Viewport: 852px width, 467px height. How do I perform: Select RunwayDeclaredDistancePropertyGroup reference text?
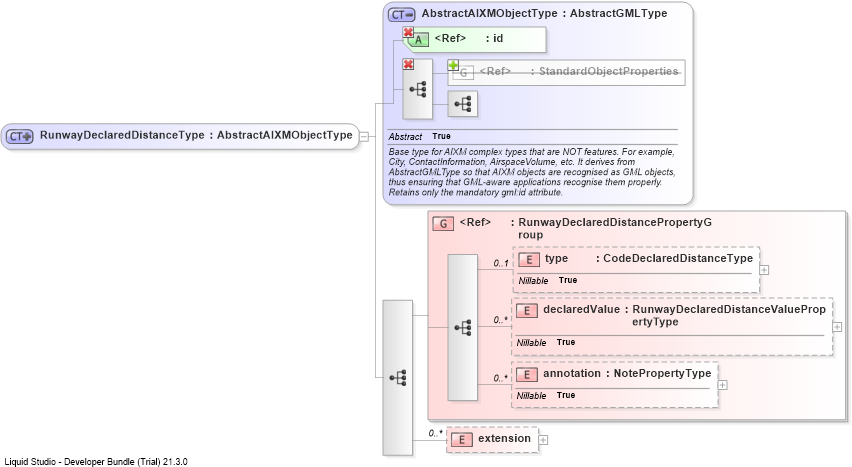click(611, 228)
